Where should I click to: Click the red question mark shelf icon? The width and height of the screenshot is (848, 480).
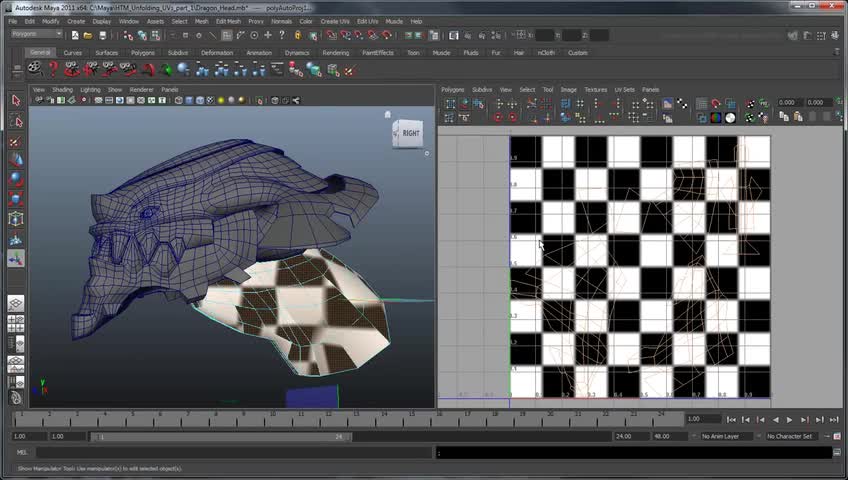point(53,69)
